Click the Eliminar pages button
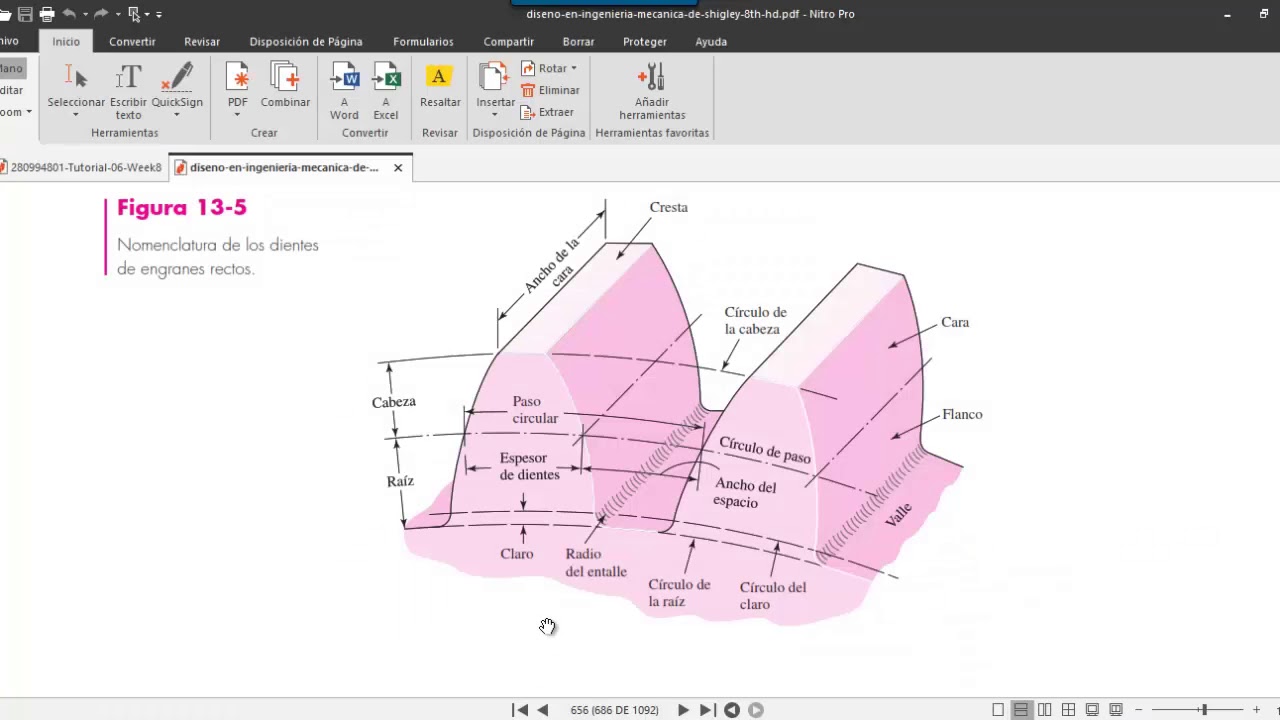 (550, 90)
